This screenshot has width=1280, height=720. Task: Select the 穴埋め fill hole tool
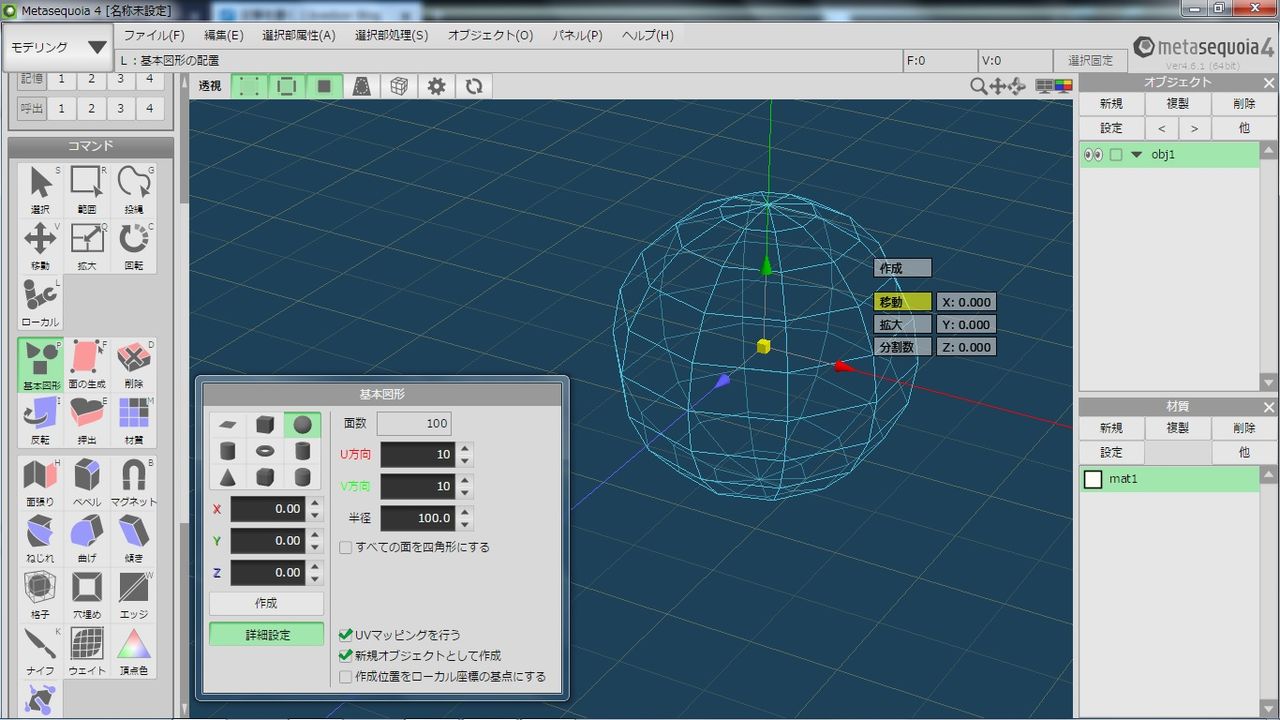[x=87, y=594]
